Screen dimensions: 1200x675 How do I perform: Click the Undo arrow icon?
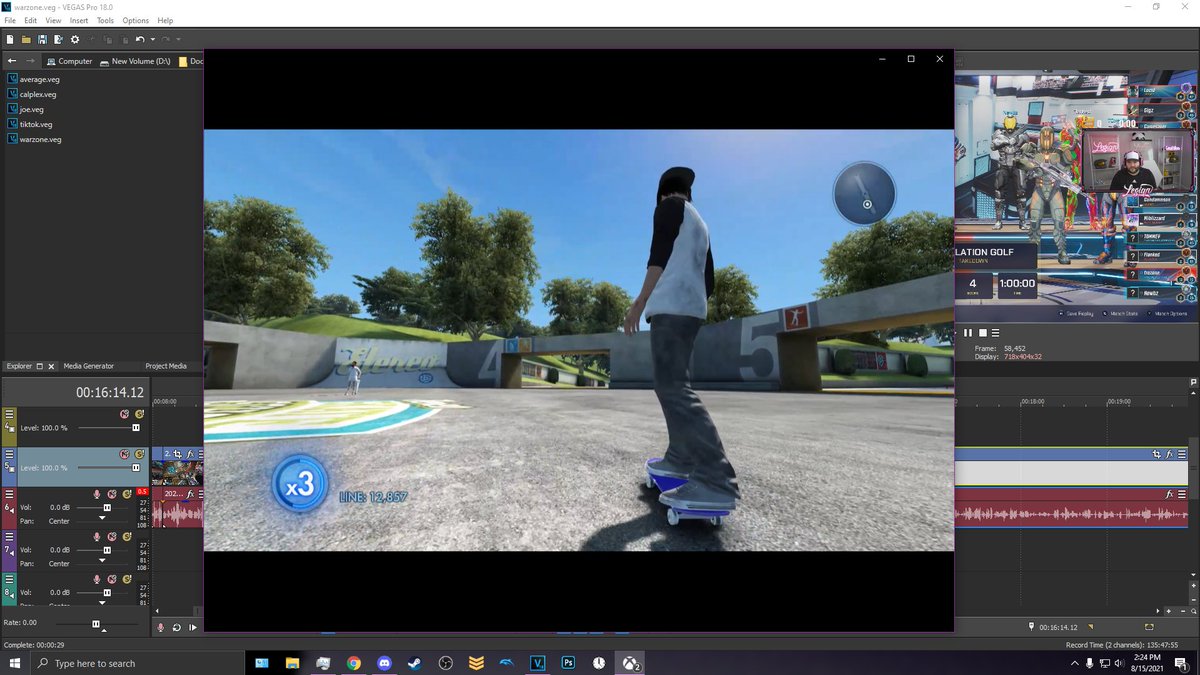pos(140,39)
